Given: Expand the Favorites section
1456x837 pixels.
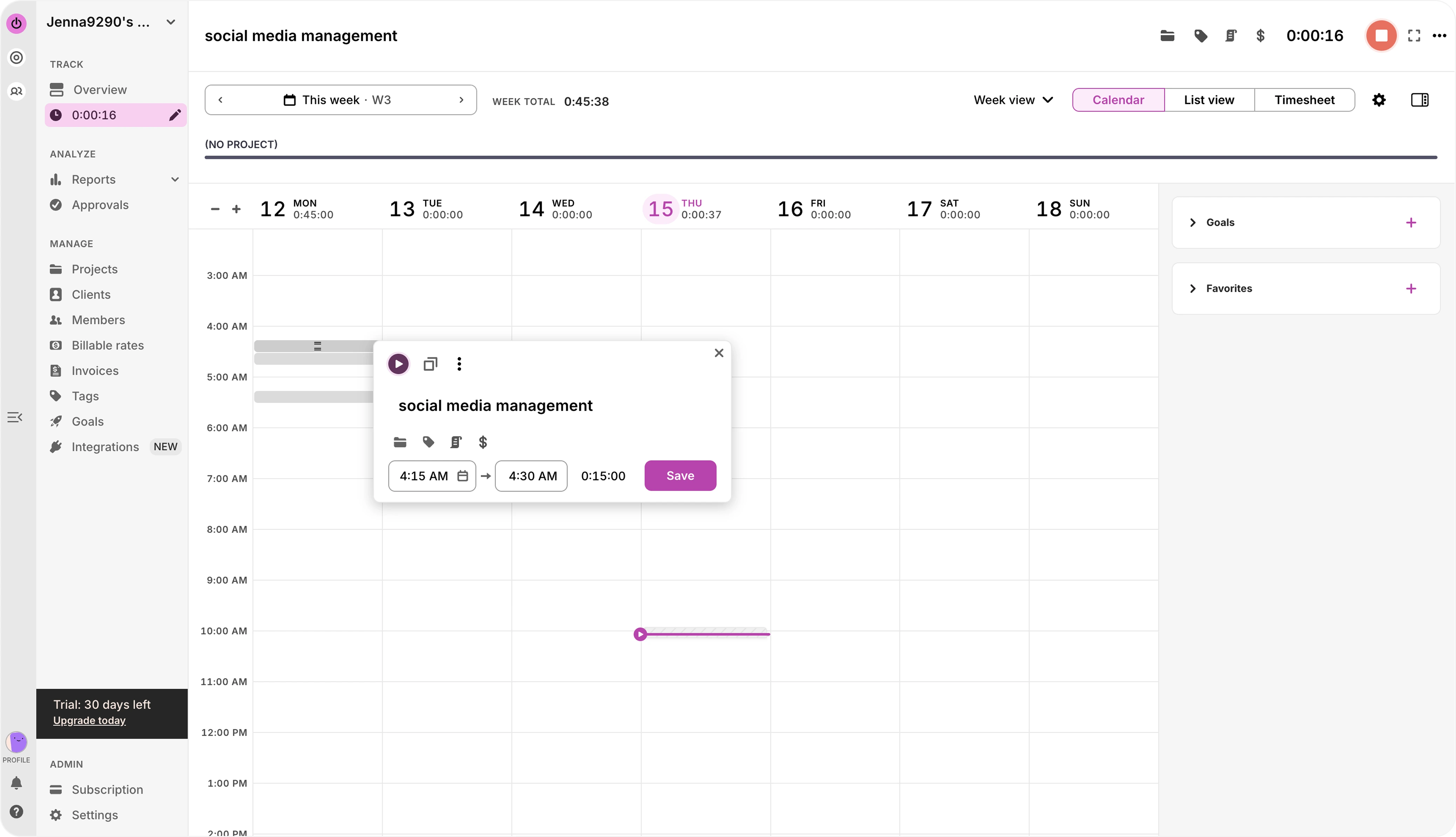Looking at the screenshot, I should click(x=1193, y=288).
